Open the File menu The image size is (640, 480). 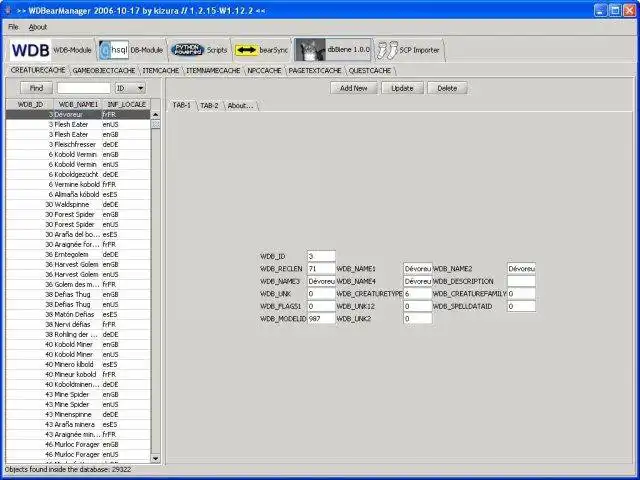pos(13,27)
